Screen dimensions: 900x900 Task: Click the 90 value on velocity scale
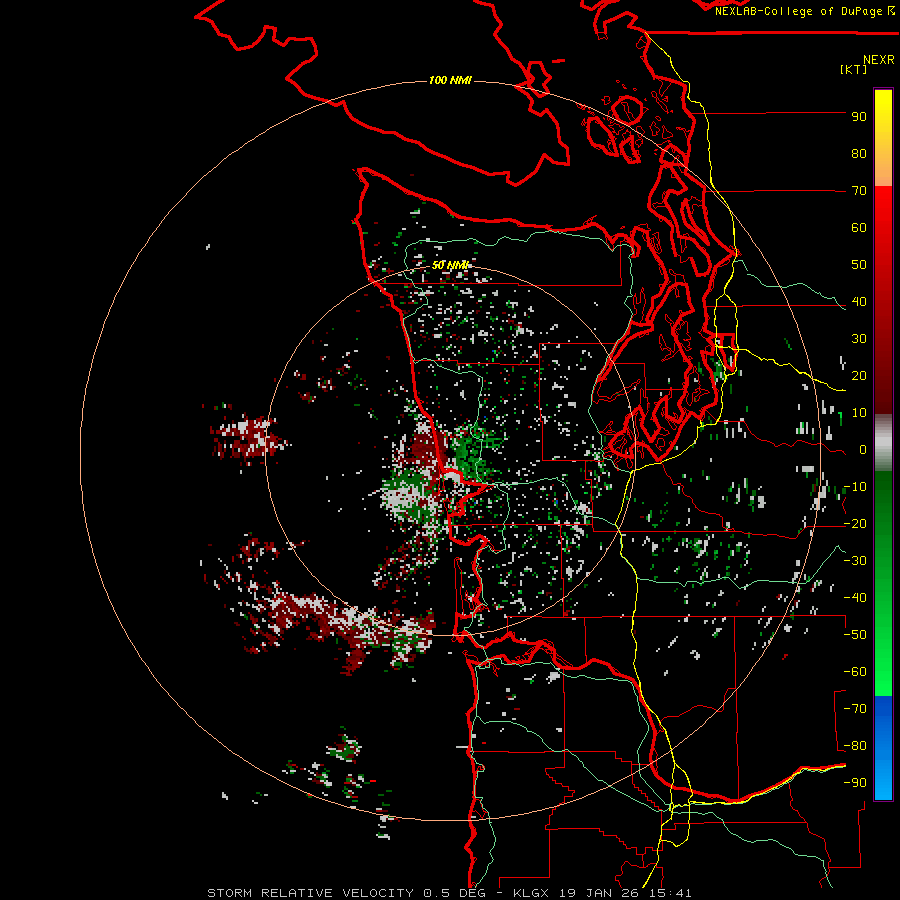pyautogui.click(x=859, y=117)
